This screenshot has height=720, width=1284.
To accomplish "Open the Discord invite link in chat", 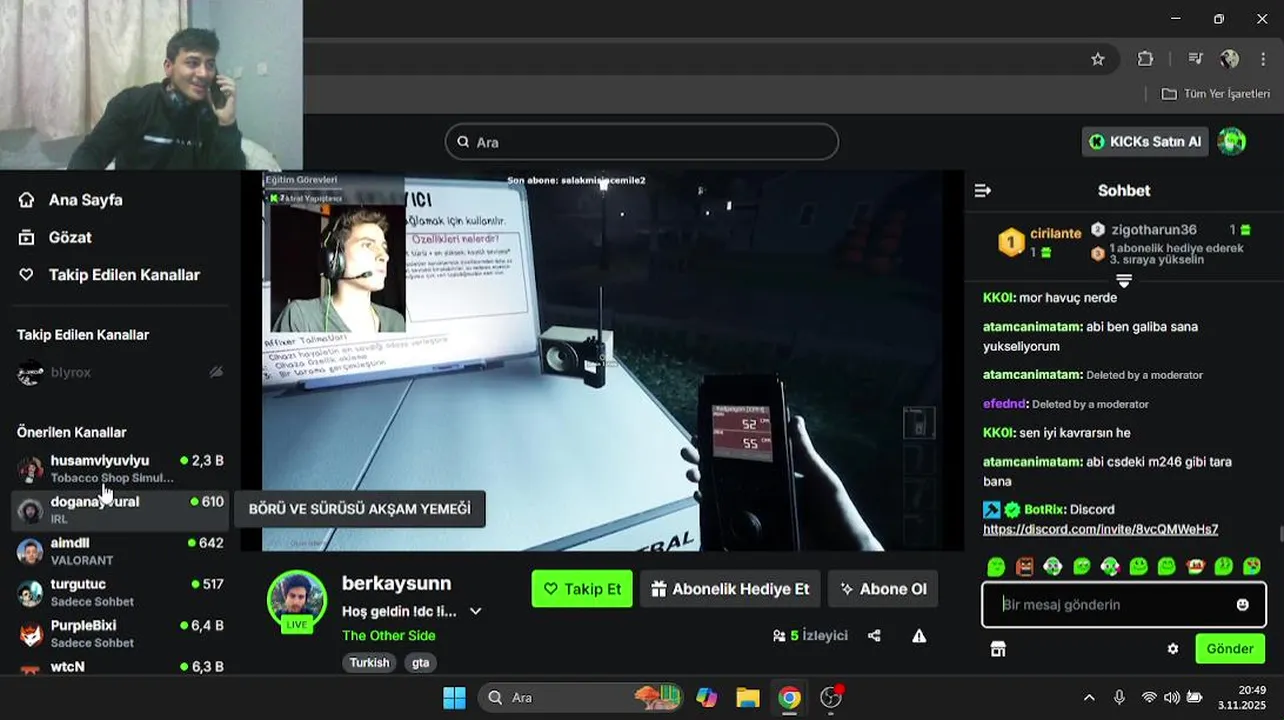I will (x=1100, y=529).
